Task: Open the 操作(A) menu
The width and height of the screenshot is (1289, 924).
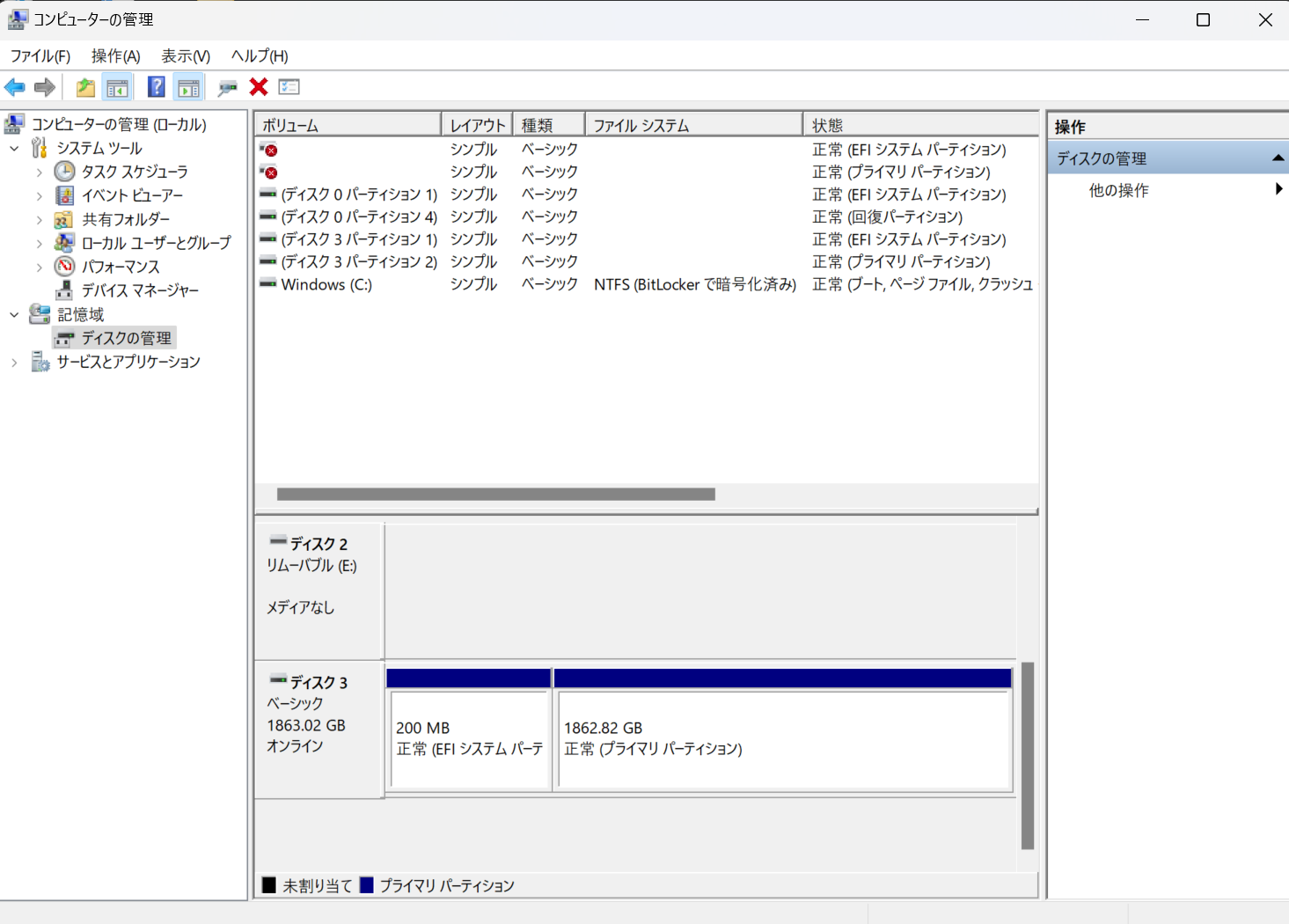Action: [x=115, y=55]
